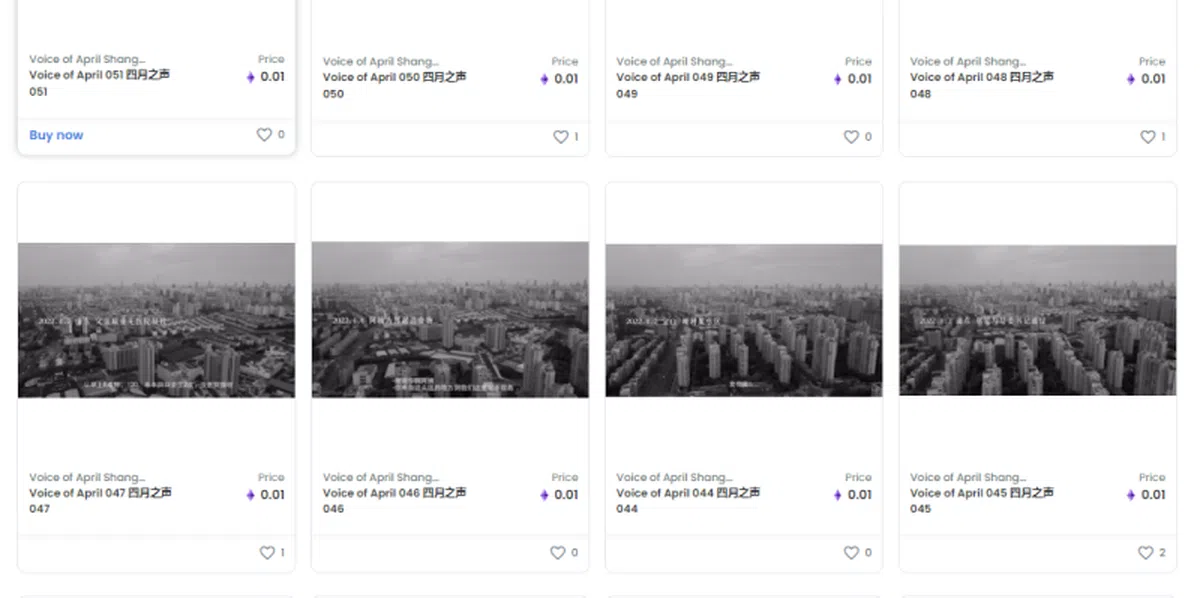
Task: Favorite the Voice of April 049 item
Action: [x=851, y=137]
